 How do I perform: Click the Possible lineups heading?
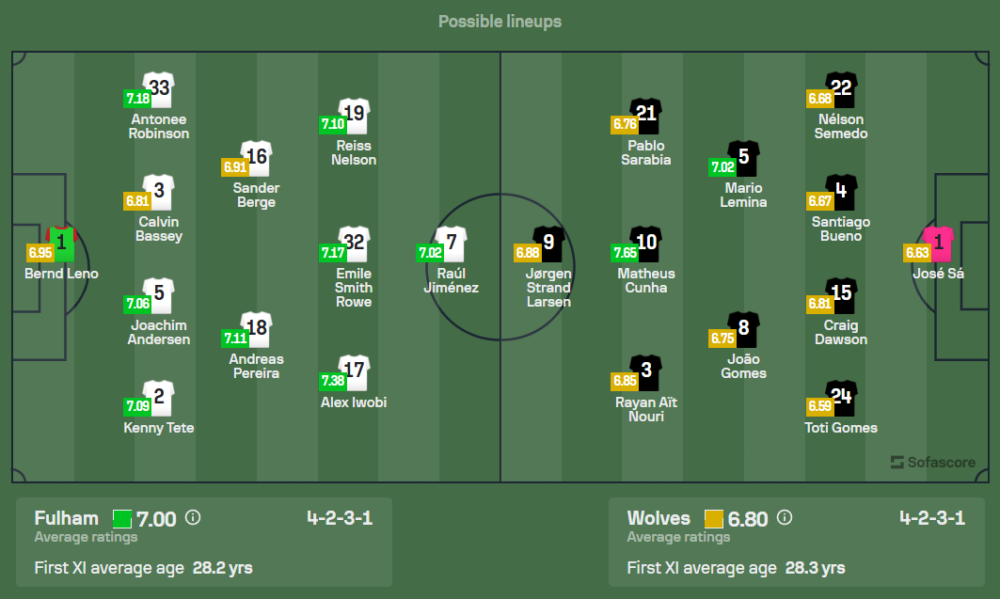(500, 21)
